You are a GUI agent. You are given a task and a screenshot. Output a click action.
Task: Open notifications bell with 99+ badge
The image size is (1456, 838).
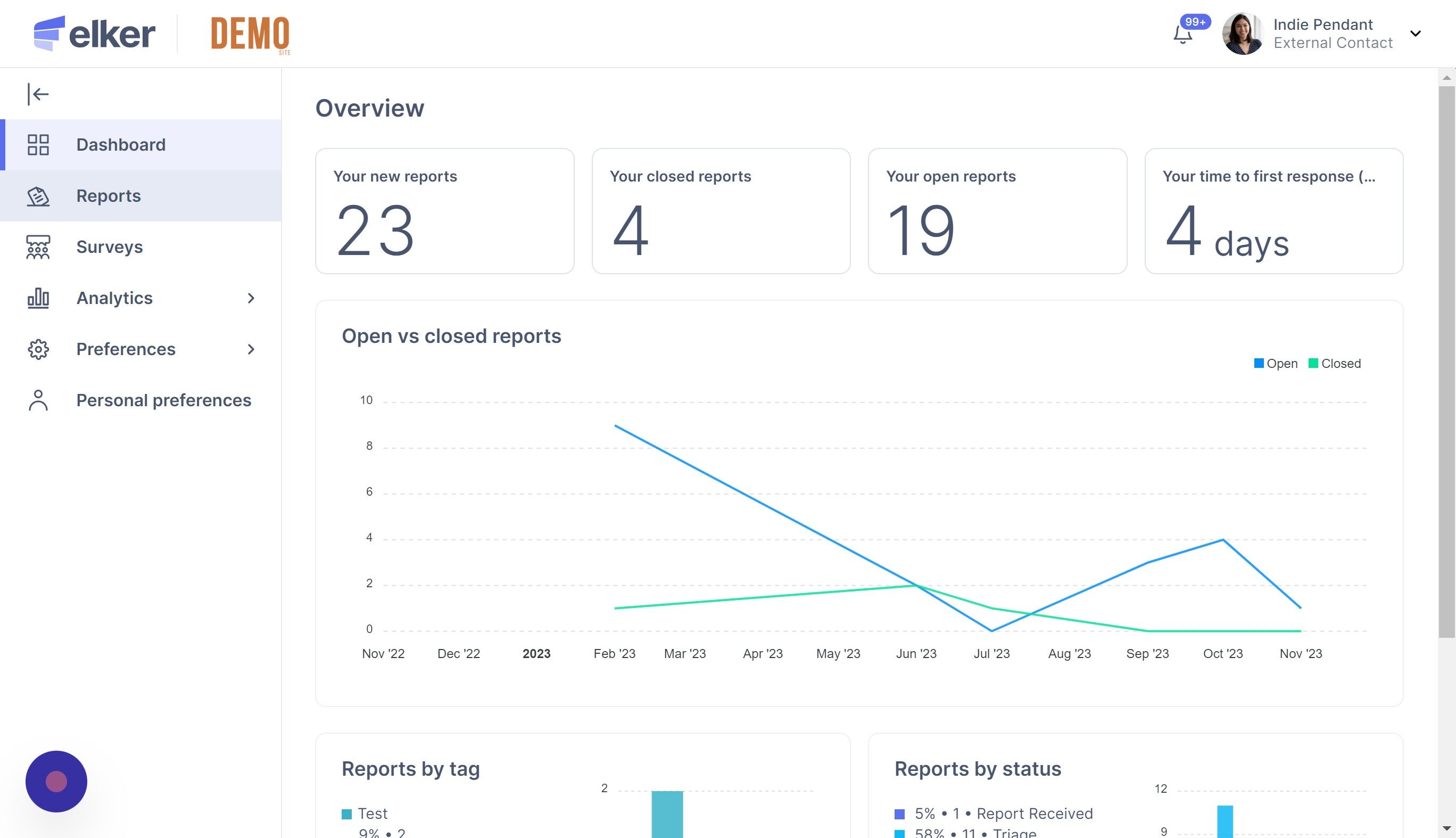click(1183, 35)
